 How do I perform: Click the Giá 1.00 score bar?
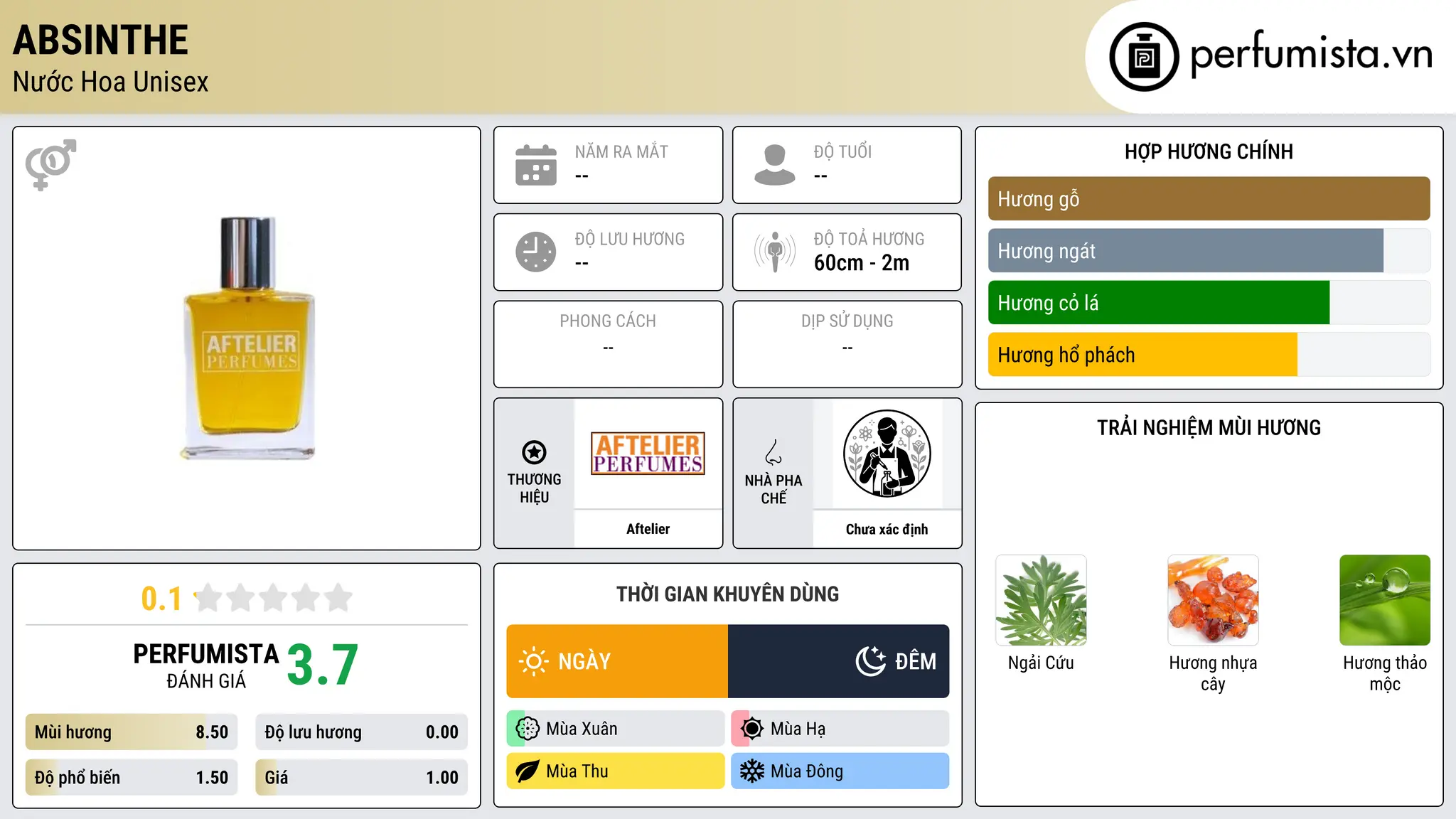point(361,778)
